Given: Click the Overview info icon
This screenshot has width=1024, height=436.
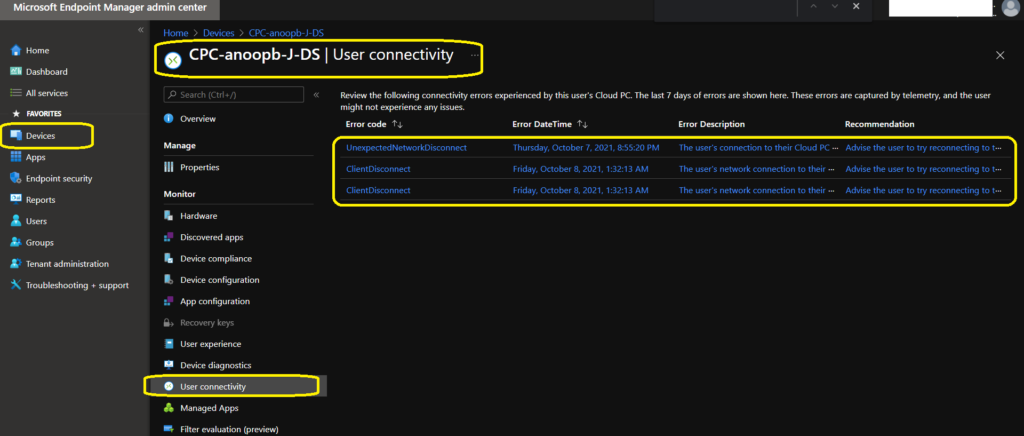Looking at the screenshot, I should [x=169, y=119].
